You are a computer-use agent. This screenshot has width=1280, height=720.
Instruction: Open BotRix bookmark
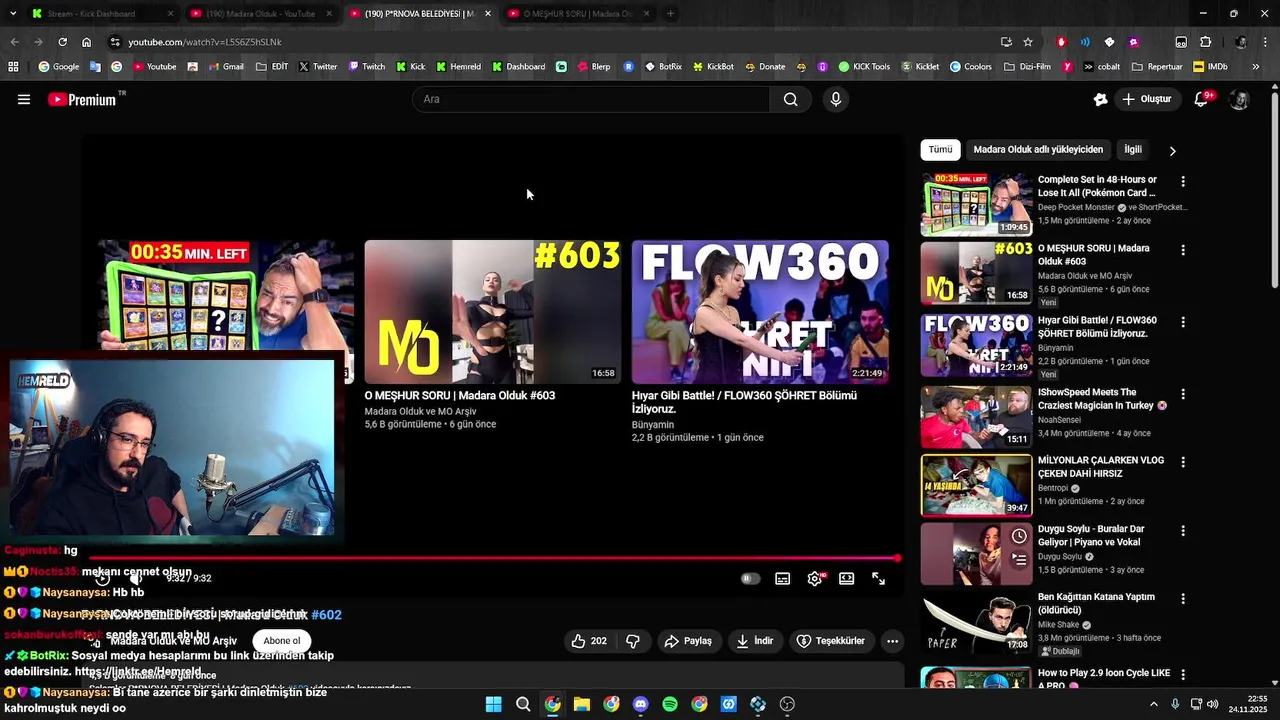click(663, 67)
